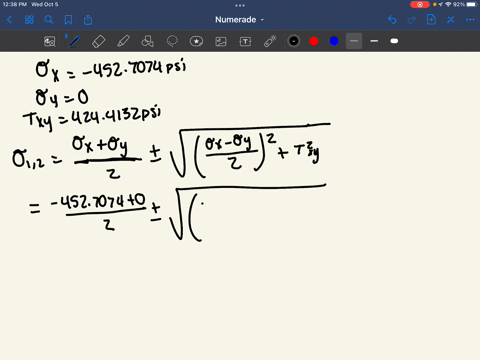480x360 pixels.
Task: Select the Eraser tool
Action: pyautogui.click(x=99, y=41)
